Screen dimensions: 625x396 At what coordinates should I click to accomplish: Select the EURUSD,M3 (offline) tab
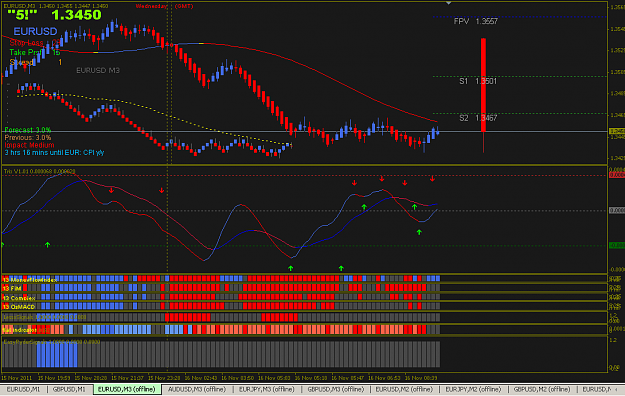127,389
